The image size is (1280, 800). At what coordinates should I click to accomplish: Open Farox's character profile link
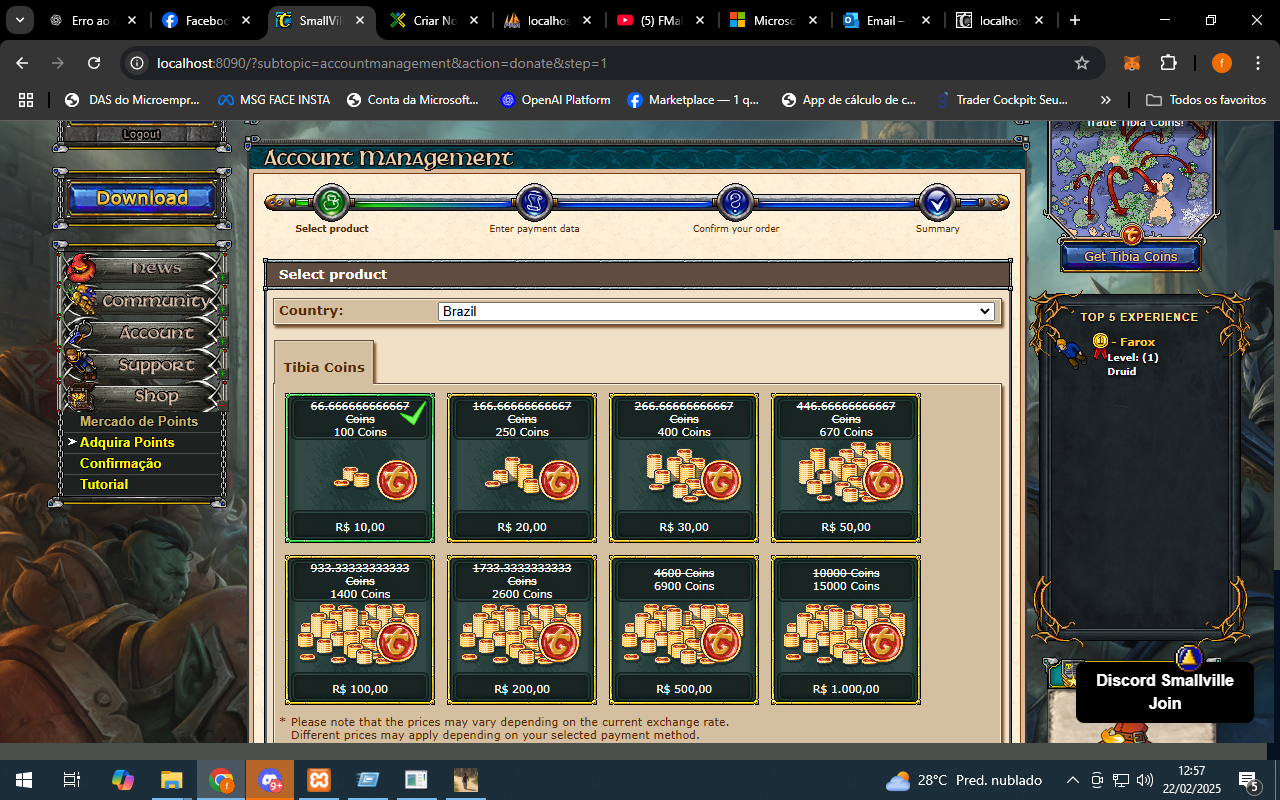tap(1138, 342)
